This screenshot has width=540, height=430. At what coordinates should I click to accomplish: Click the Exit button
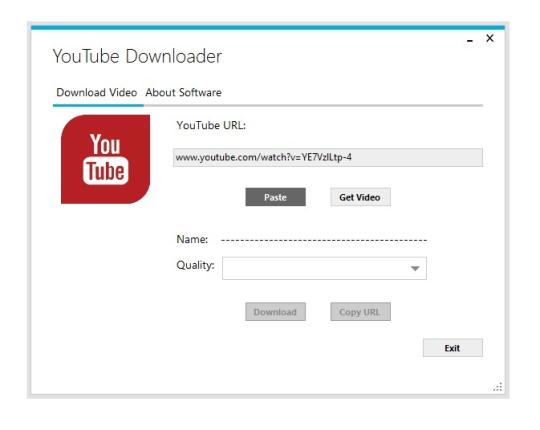click(x=453, y=348)
